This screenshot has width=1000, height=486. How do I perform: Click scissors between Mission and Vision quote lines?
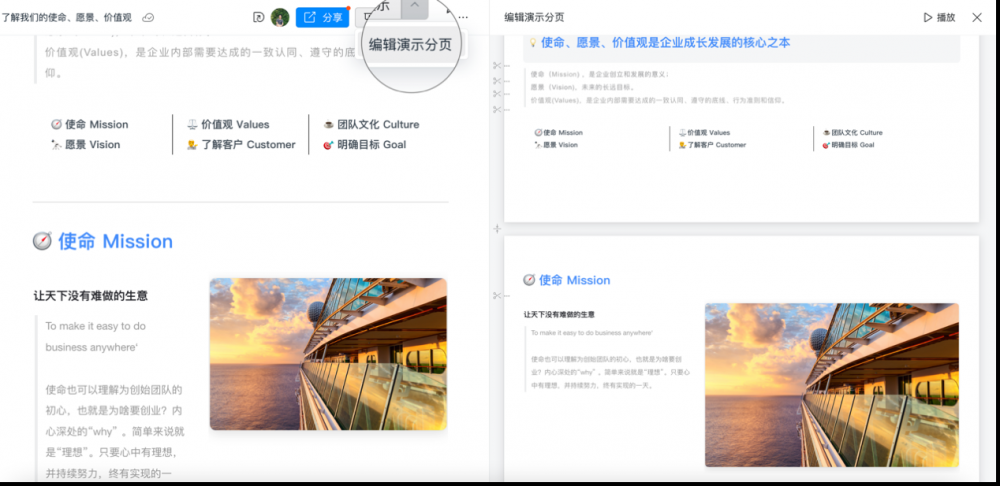tap(497, 81)
